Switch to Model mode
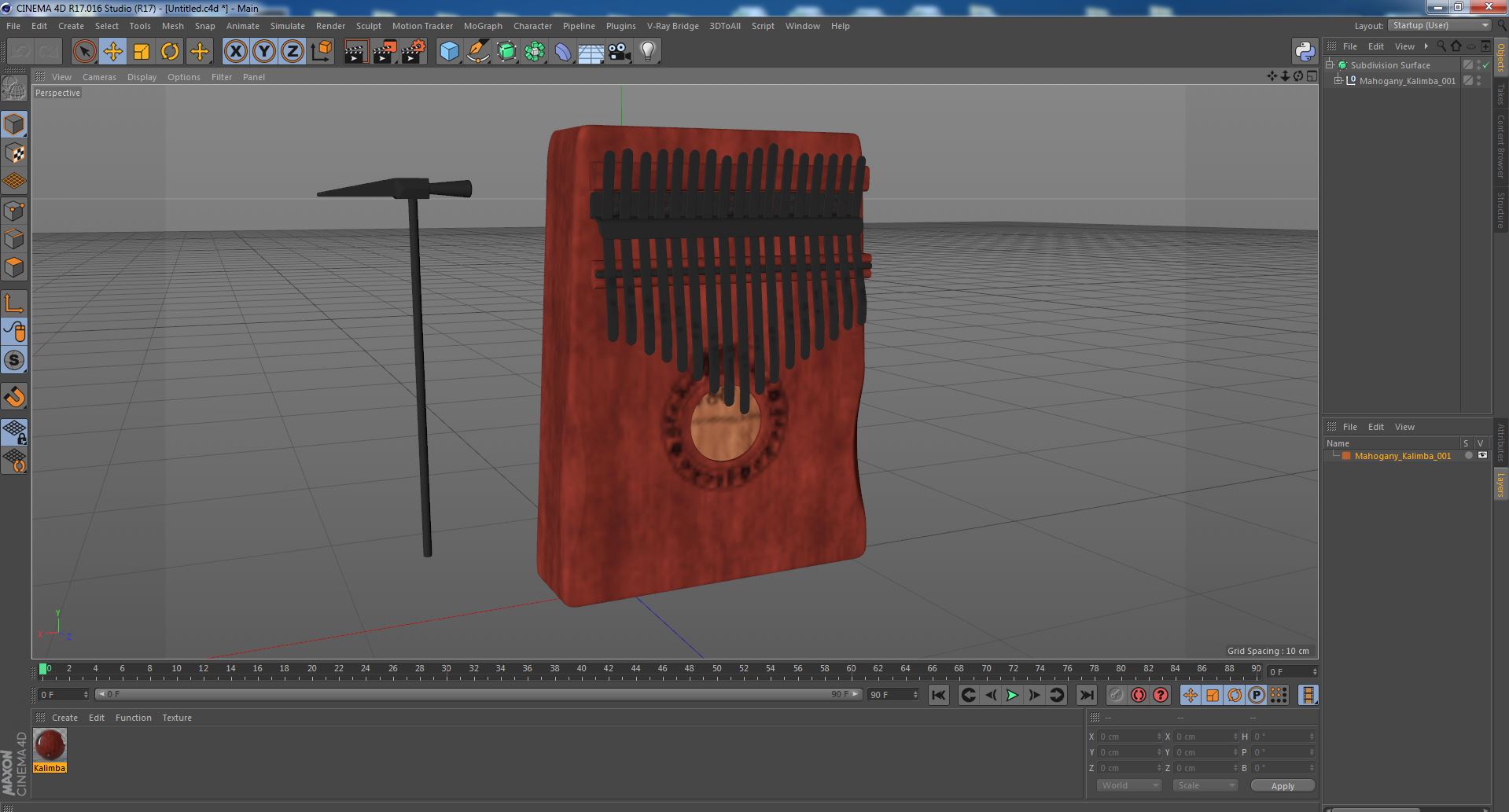Screen dimensions: 1509x812 (x=14, y=124)
